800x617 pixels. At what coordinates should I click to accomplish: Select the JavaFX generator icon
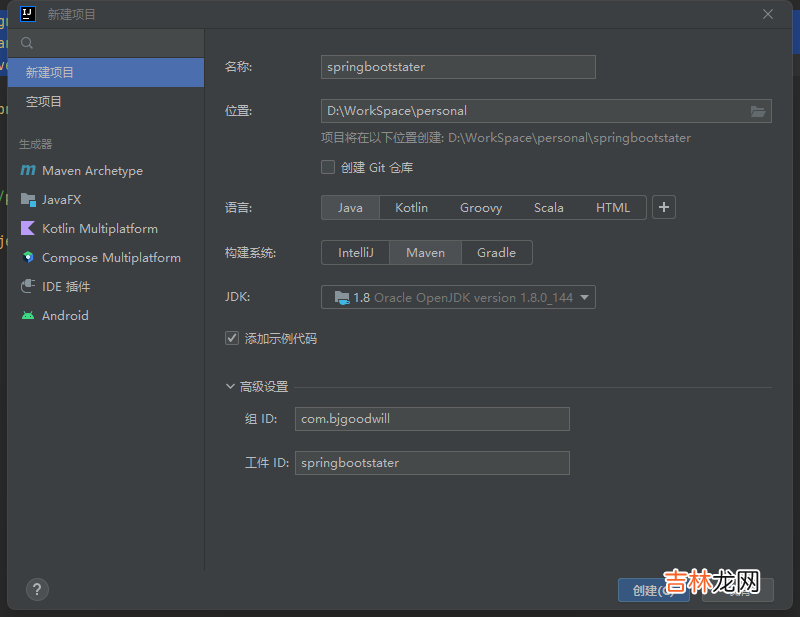pyautogui.click(x=28, y=200)
